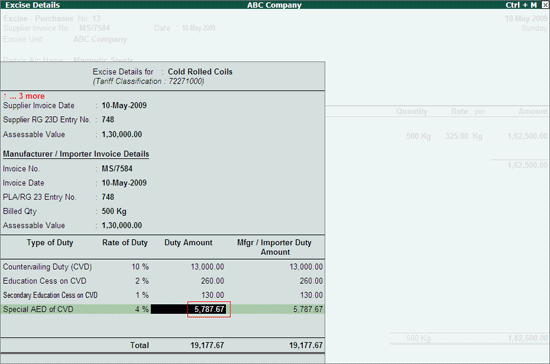Click the faded voucher date 10-May-2009 at top right

[526, 19]
